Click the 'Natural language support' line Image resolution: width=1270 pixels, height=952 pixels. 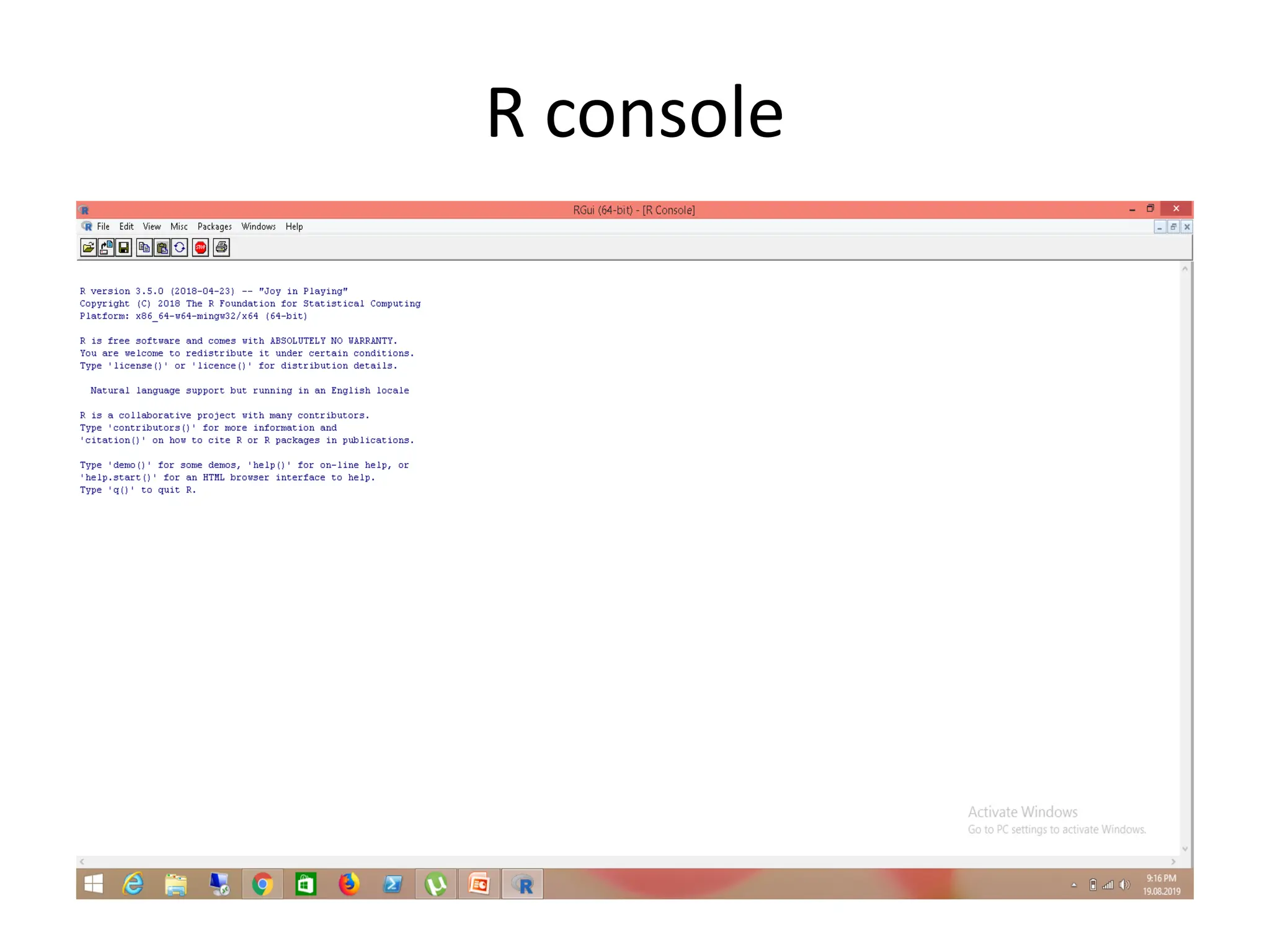coord(250,390)
